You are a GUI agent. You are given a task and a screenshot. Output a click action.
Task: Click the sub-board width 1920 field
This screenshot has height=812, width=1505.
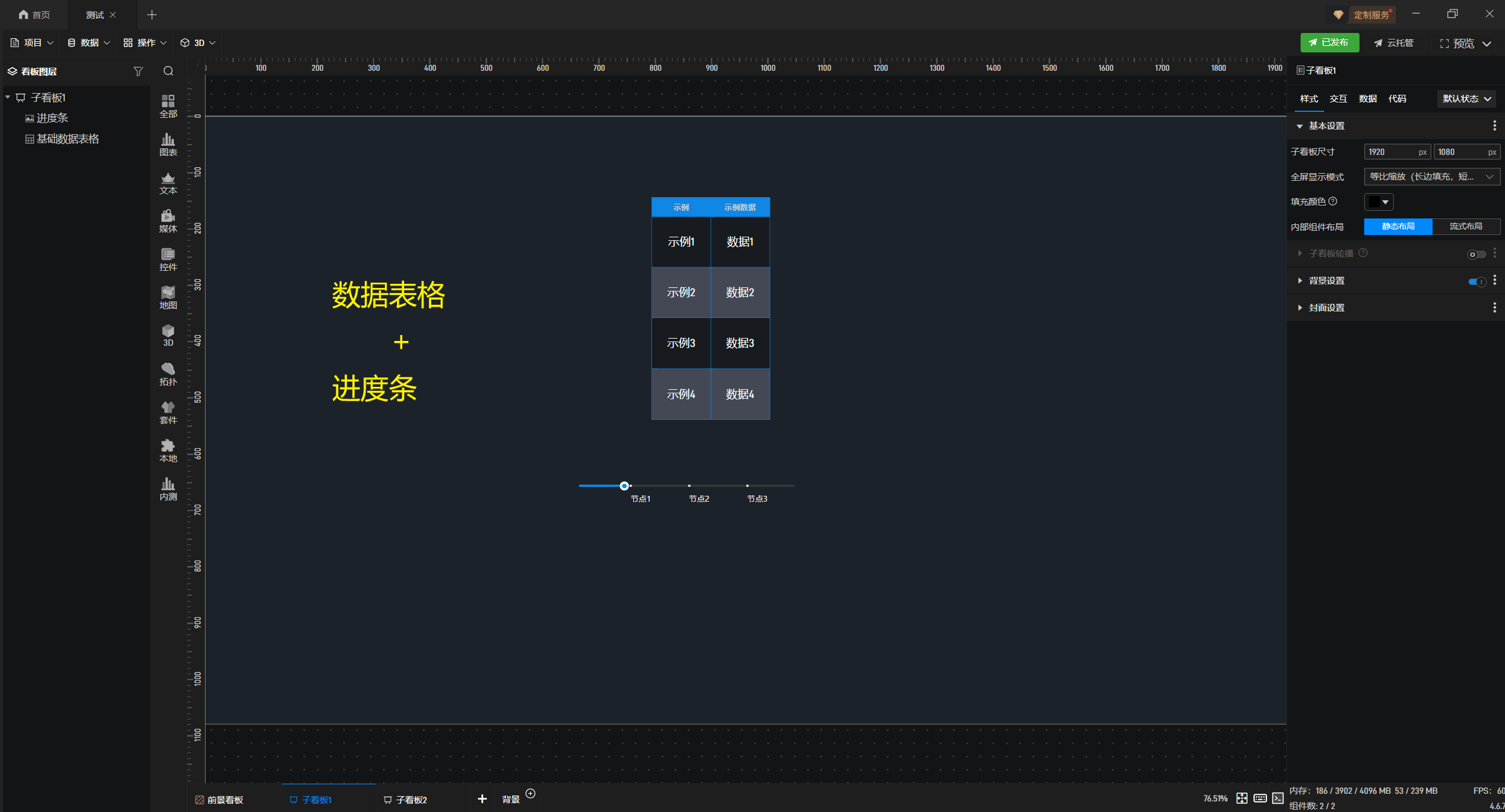pyautogui.click(x=1390, y=152)
